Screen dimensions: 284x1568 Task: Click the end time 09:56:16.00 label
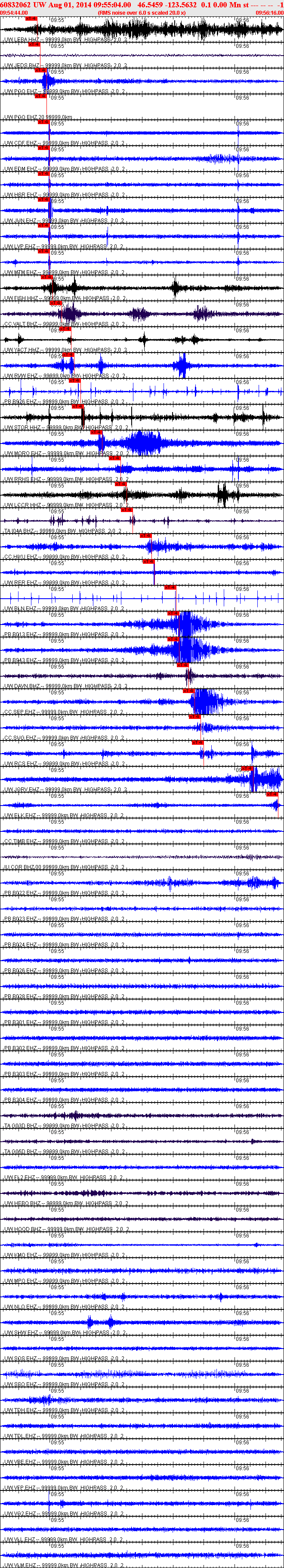(x=269, y=12)
